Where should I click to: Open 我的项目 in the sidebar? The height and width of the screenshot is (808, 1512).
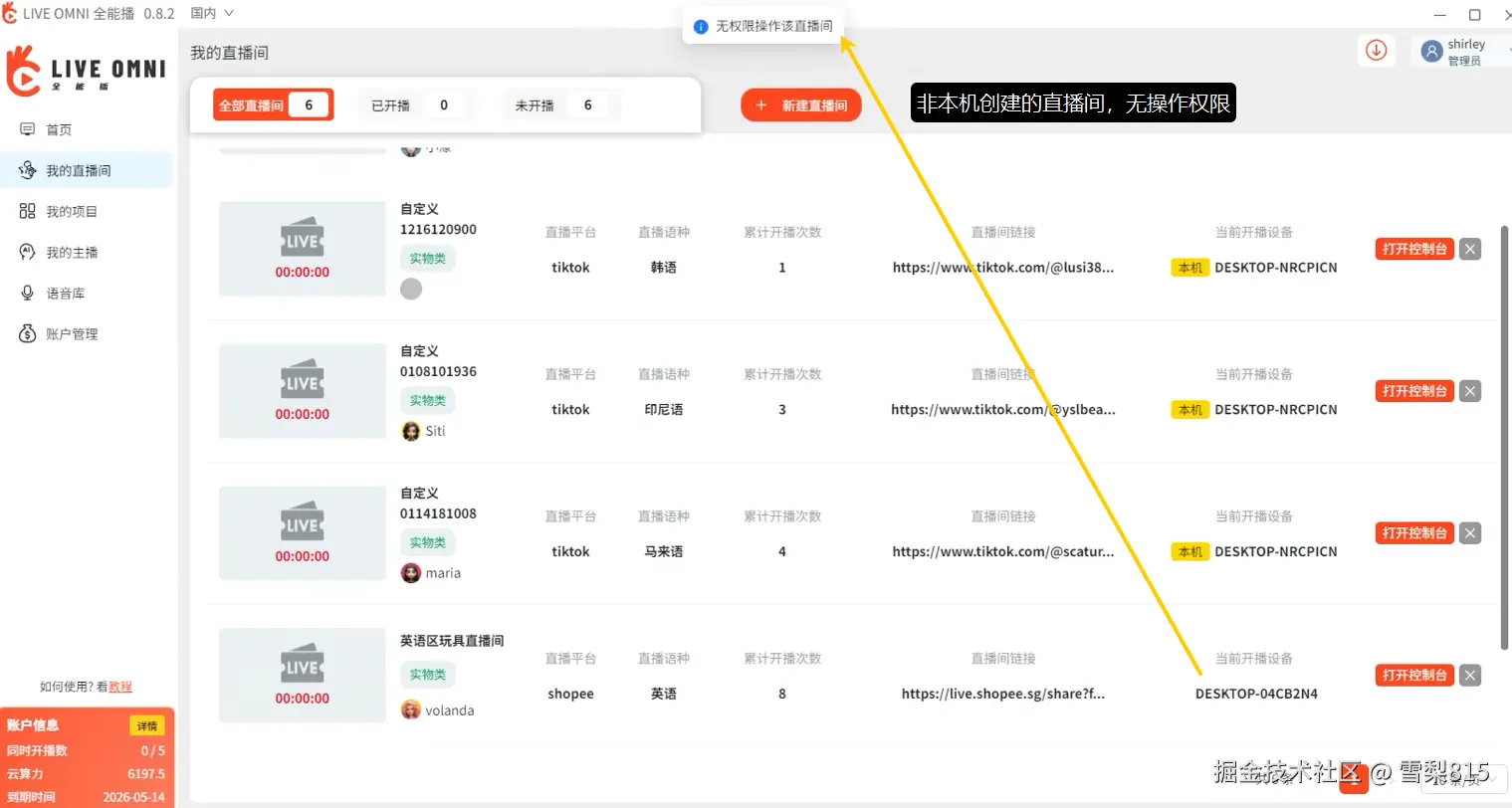72,211
